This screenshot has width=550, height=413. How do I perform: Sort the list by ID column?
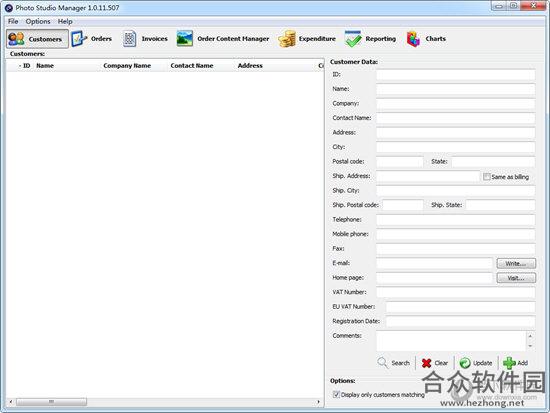(x=25, y=66)
